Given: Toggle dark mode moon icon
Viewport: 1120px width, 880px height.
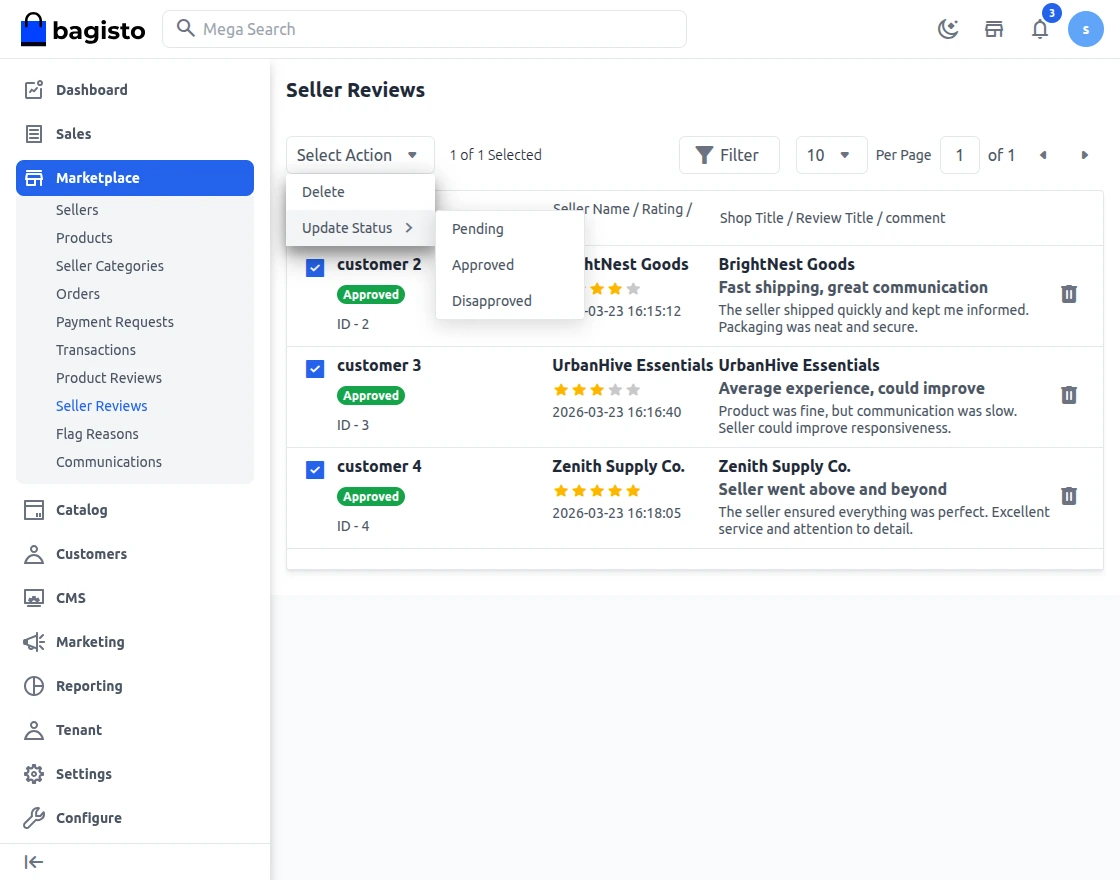Looking at the screenshot, I should (x=948, y=29).
